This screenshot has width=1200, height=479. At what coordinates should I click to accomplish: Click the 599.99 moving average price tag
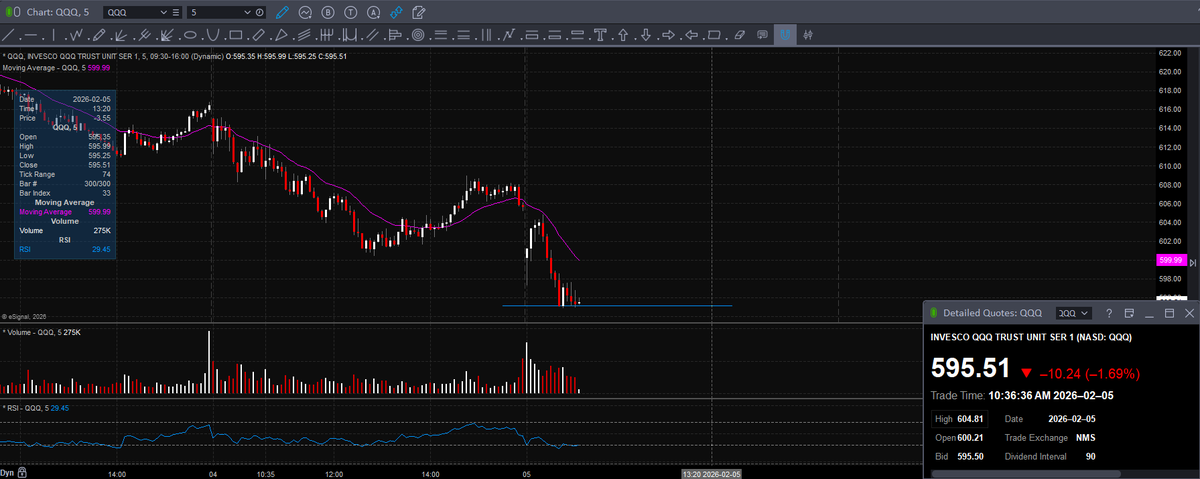tap(1171, 260)
